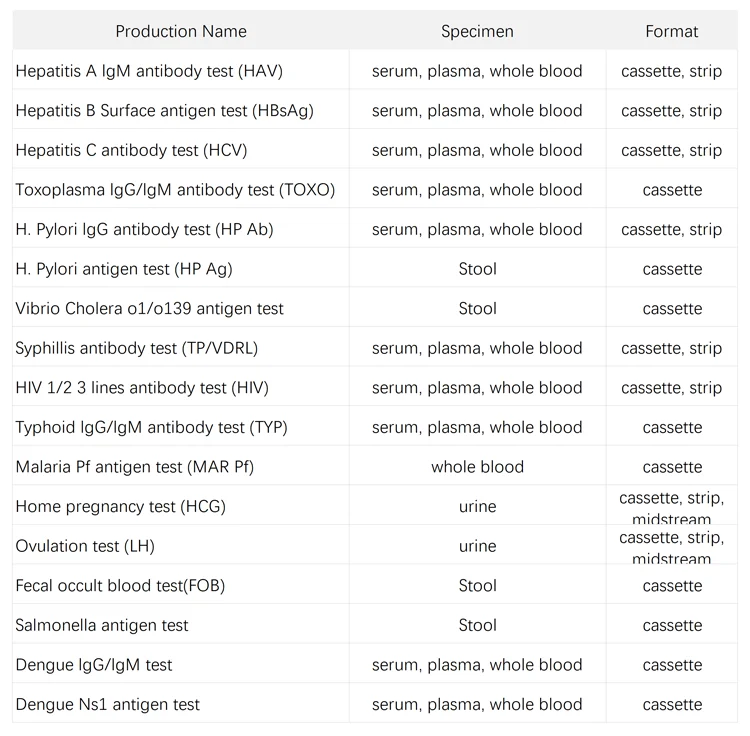Click Hepatitis B Surface antigen test name
The image size is (750, 736).
(x=164, y=111)
